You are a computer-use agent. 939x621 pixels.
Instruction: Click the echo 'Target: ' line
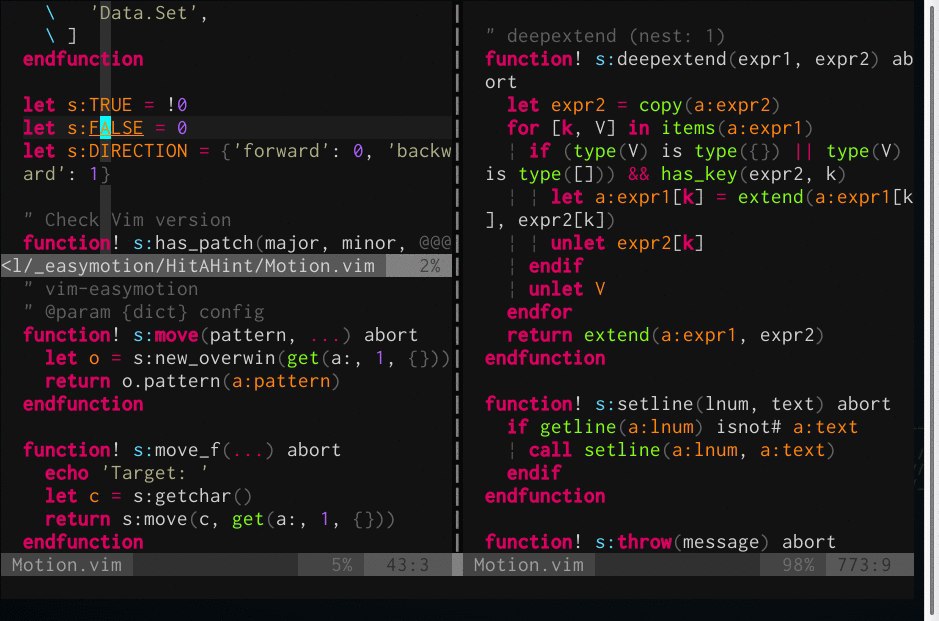pos(126,473)
